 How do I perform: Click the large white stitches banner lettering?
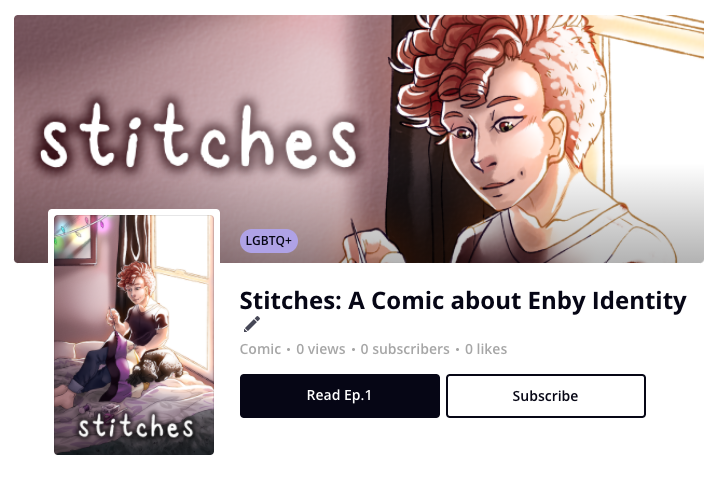[x=198, y=137]
